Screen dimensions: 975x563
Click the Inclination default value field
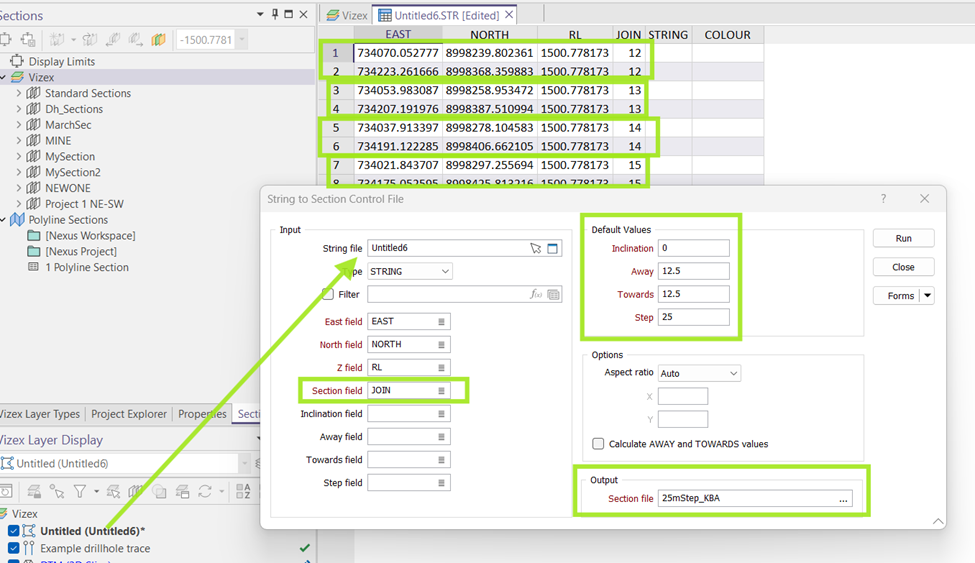point(693,248)
